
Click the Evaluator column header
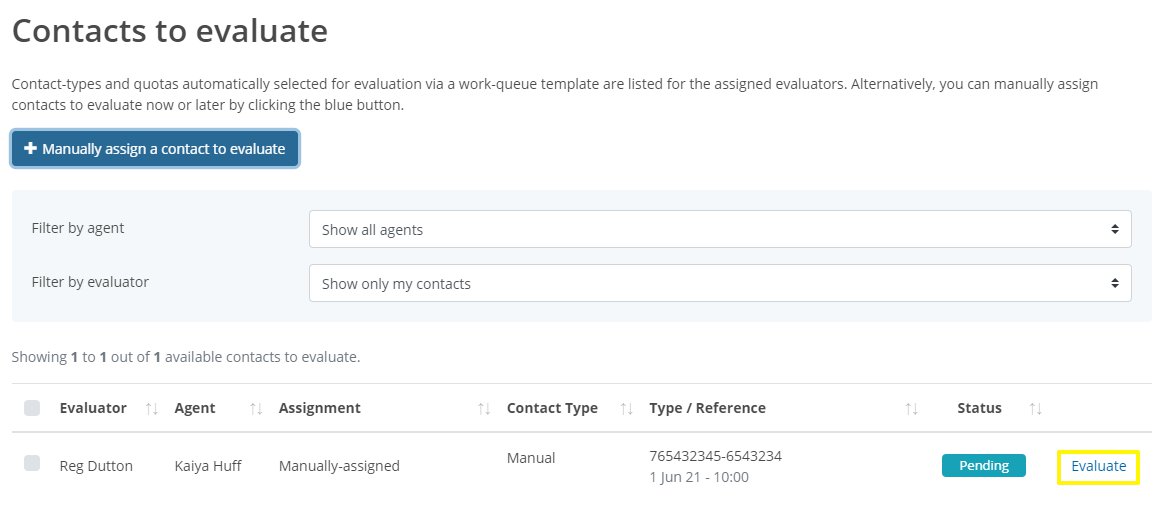(93, 408)
